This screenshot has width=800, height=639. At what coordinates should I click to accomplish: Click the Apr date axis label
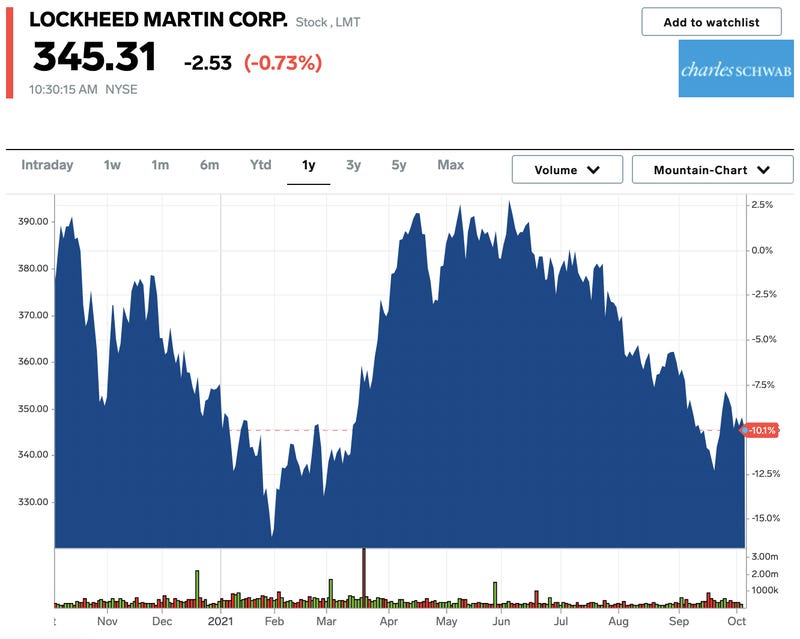tap(388, 622)
